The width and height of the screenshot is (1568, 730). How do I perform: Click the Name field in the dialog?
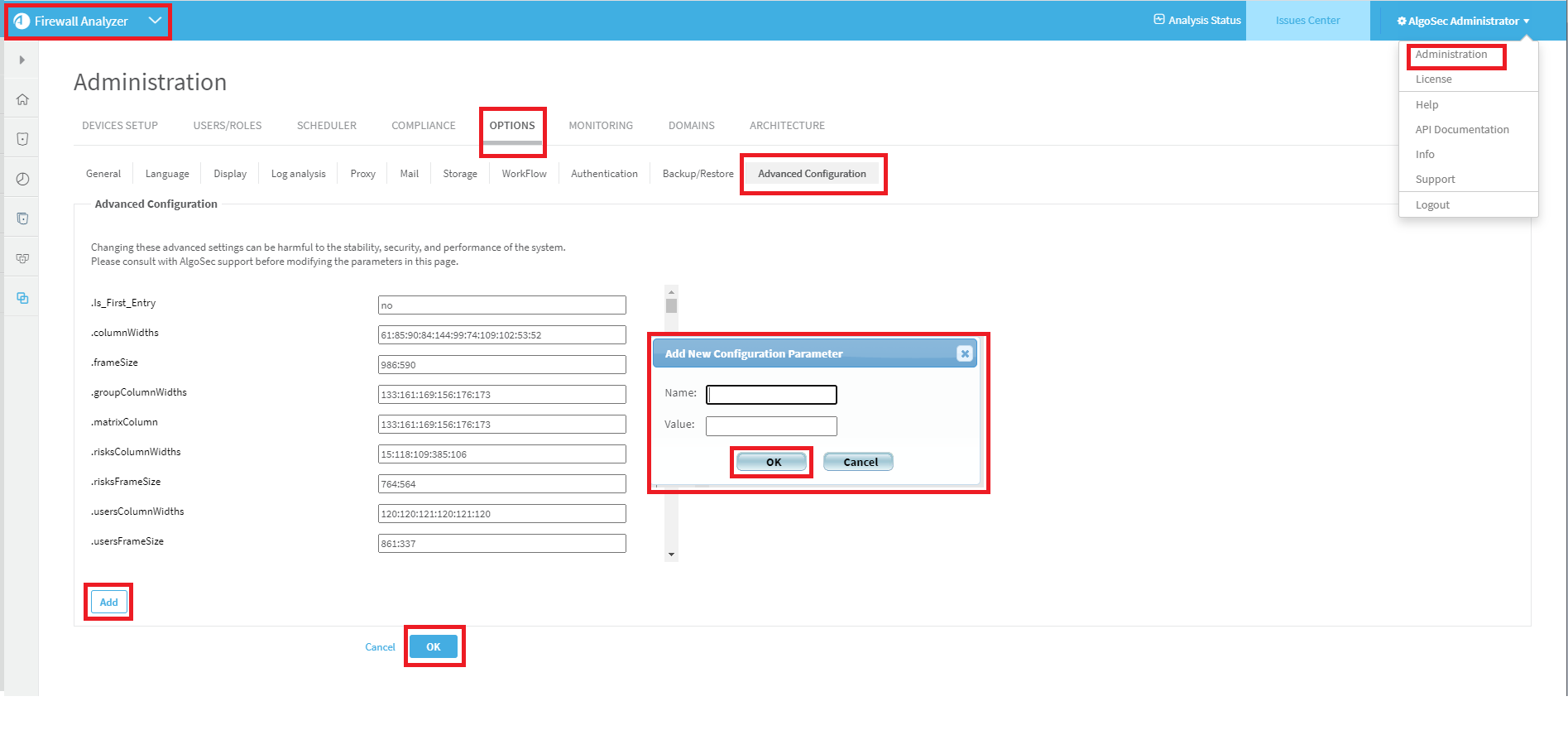coord(771,395)
